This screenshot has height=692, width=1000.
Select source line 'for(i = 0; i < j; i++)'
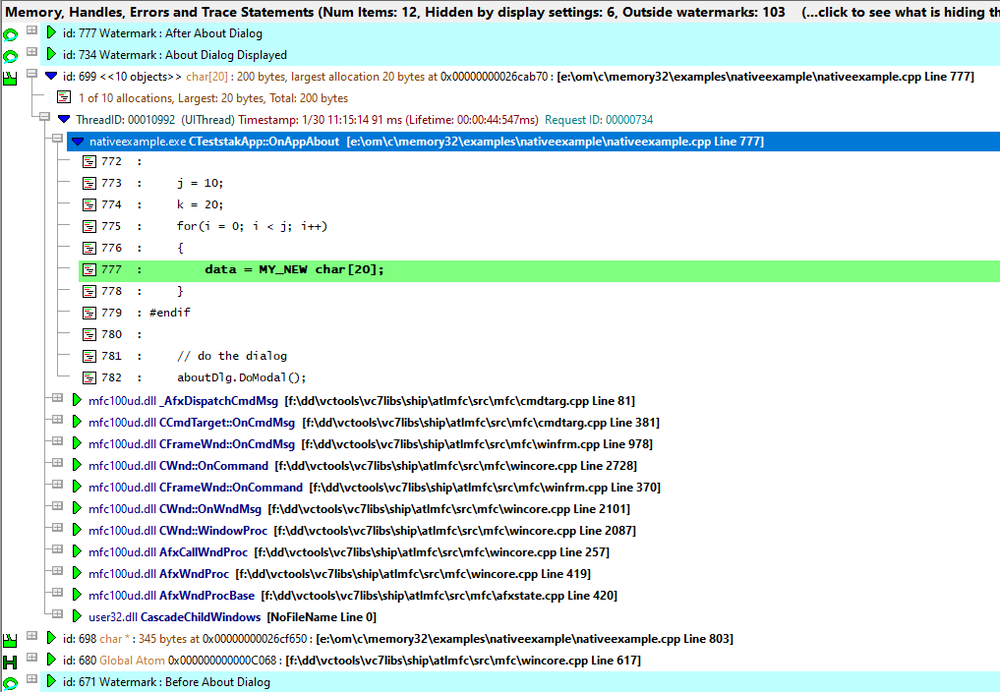point(252,226)
